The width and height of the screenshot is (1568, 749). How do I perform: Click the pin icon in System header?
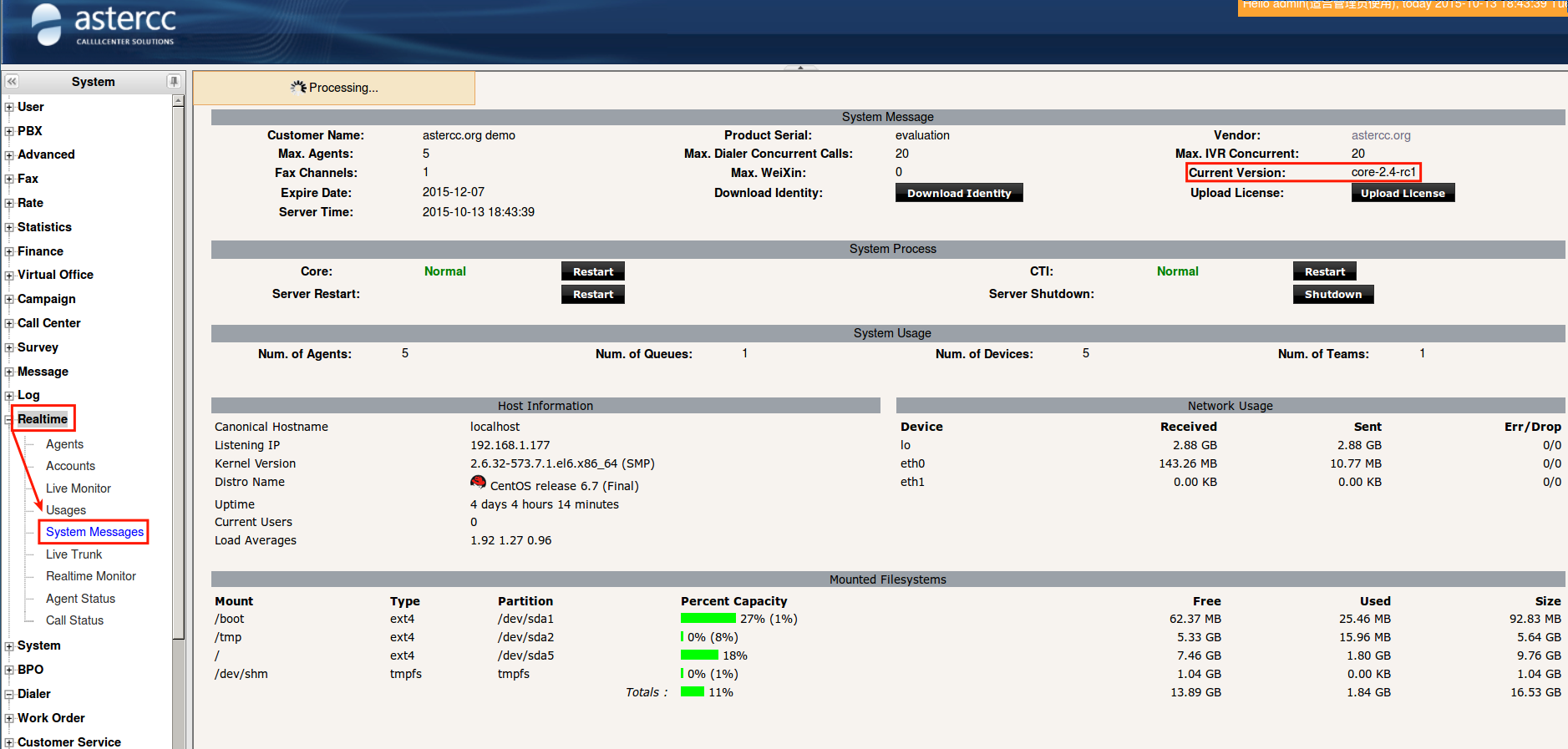(173, 82)
